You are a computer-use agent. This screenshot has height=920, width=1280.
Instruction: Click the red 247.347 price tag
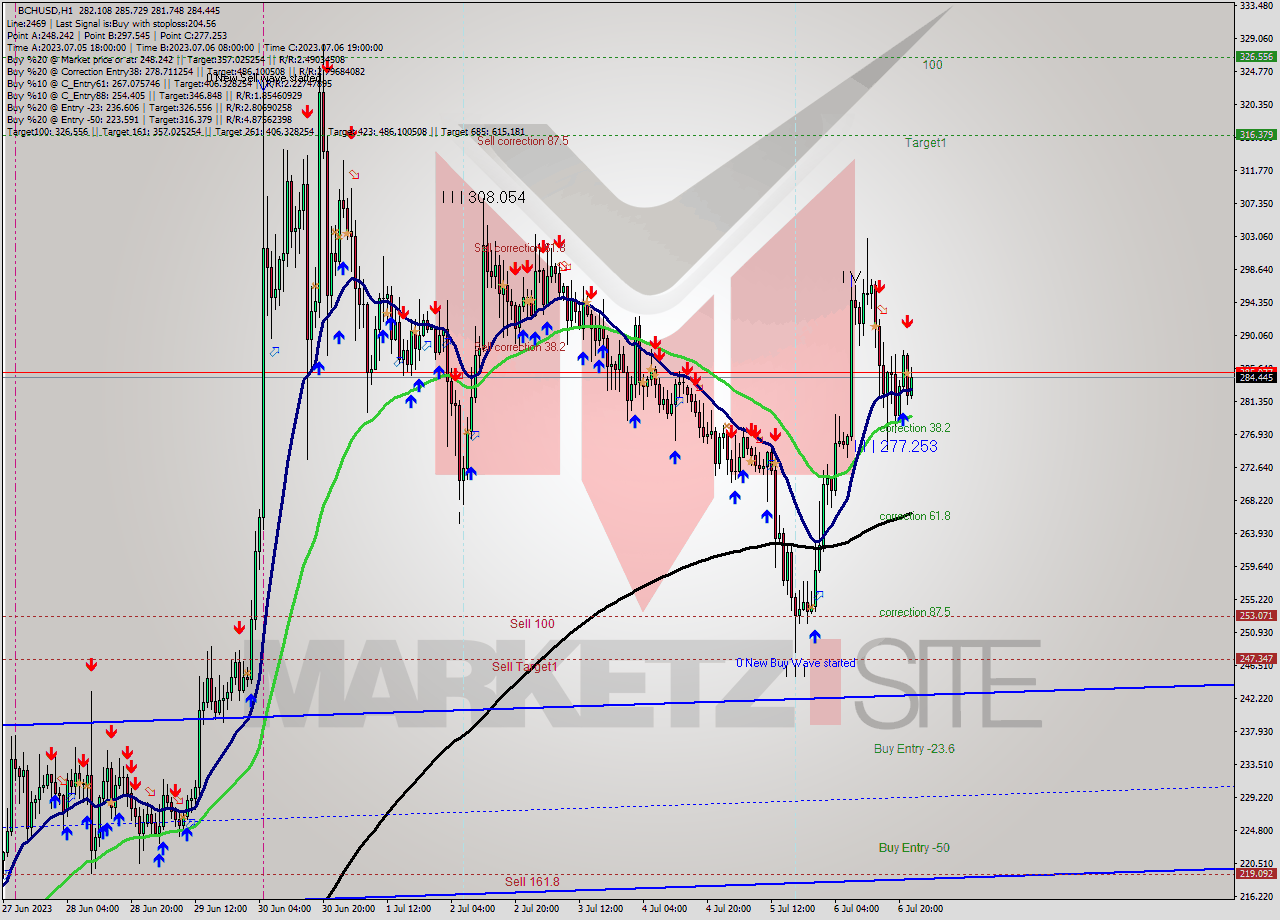point(1256,659)
